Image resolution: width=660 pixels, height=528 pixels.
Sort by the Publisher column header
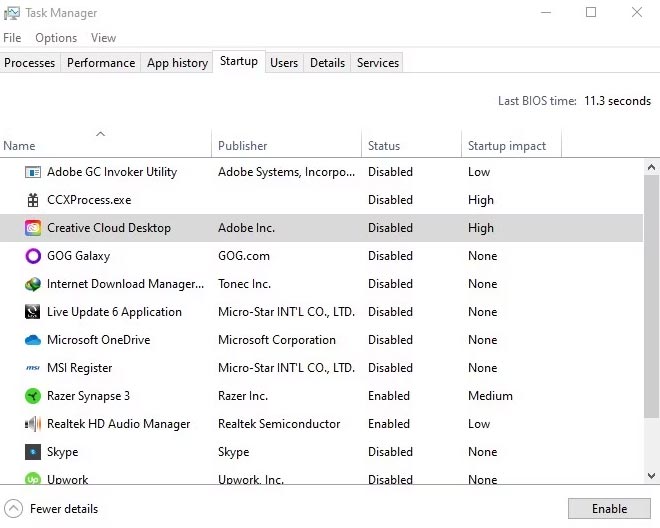click(x=287, y=146)
